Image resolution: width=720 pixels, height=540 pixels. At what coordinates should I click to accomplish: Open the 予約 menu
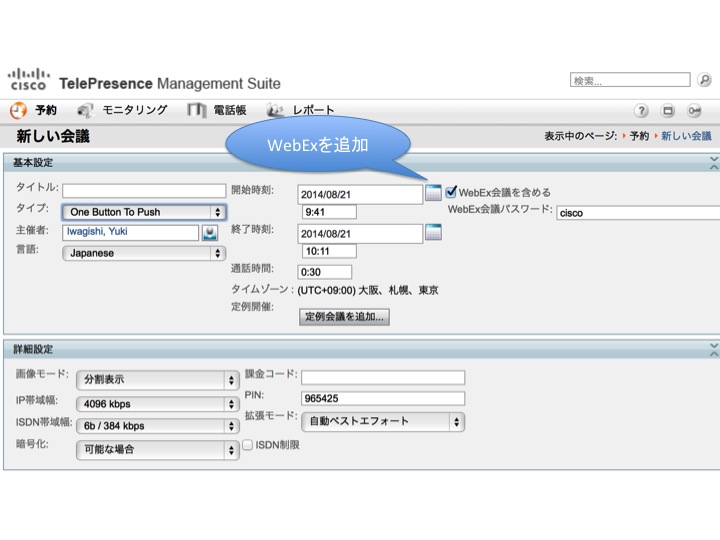[x=35, y=110]
